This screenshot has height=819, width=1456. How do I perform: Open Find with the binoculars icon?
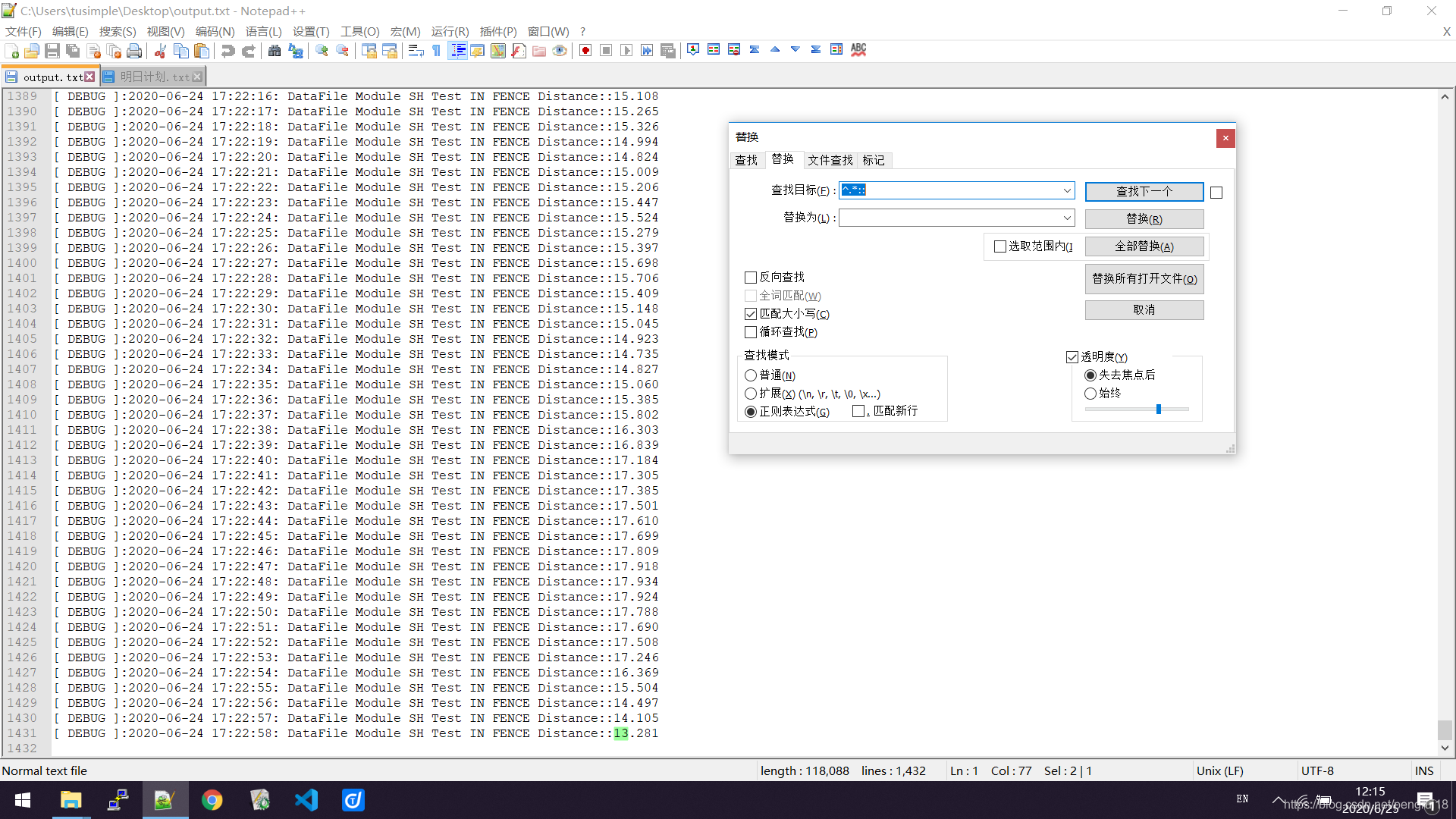tap(275, 51)
